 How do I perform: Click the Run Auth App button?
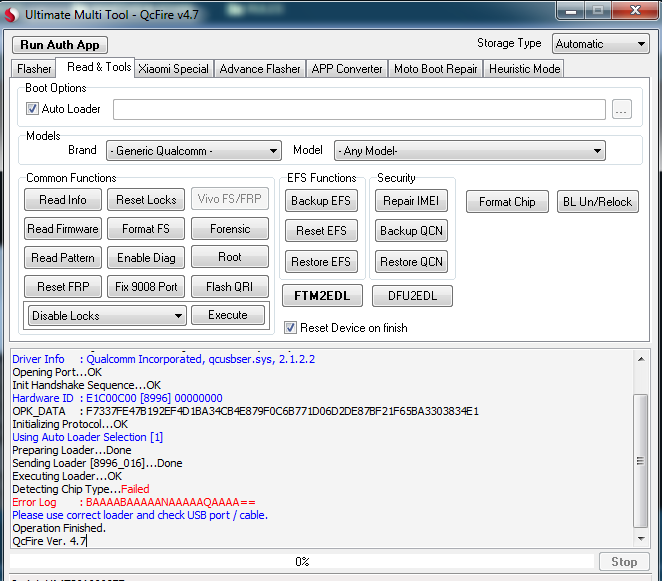pyautogui.click(x=59, y=45)
